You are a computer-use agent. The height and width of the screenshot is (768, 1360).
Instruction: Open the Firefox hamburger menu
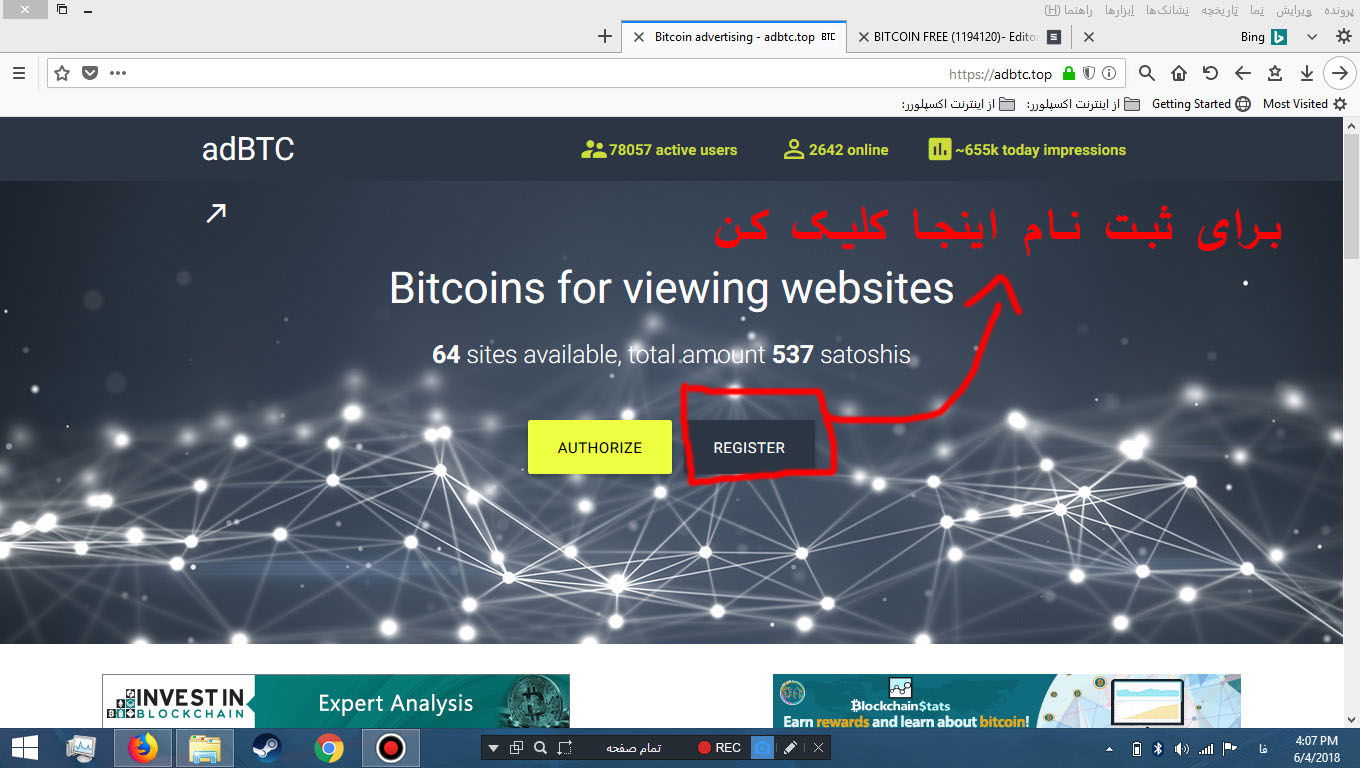click(18, 73)
